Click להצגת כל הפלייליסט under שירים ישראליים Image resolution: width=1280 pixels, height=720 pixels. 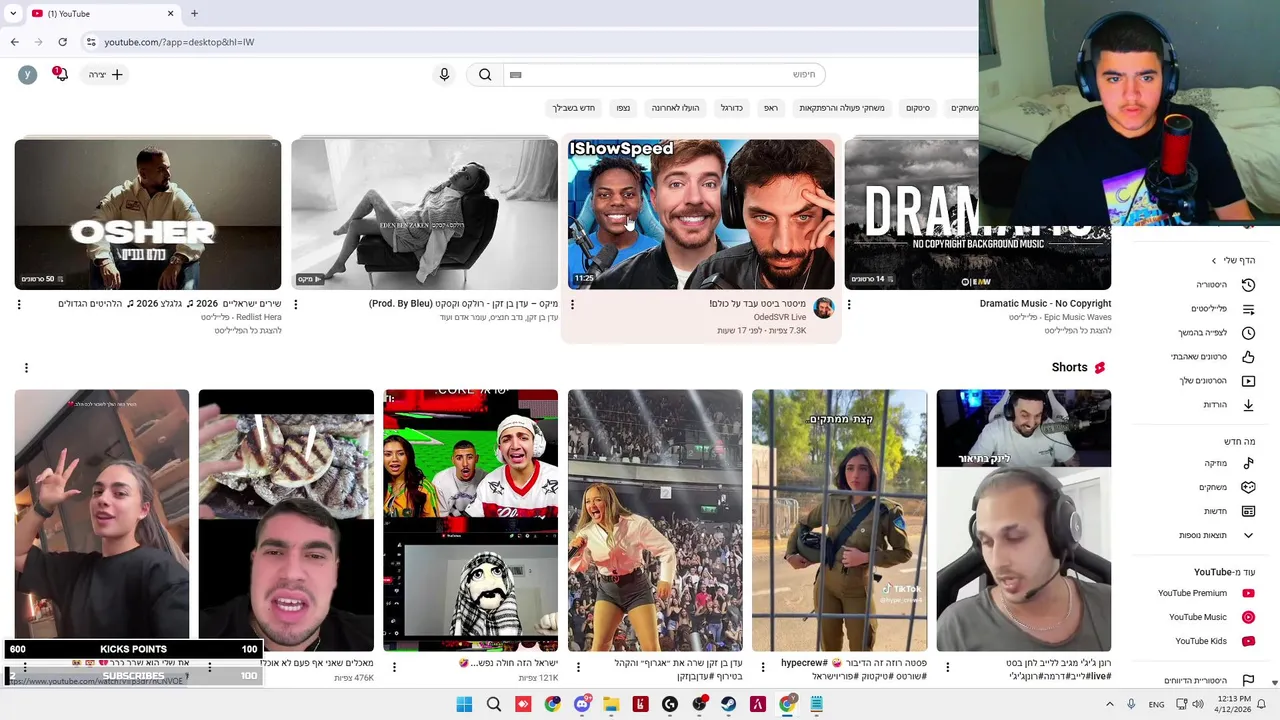(248, 330)
